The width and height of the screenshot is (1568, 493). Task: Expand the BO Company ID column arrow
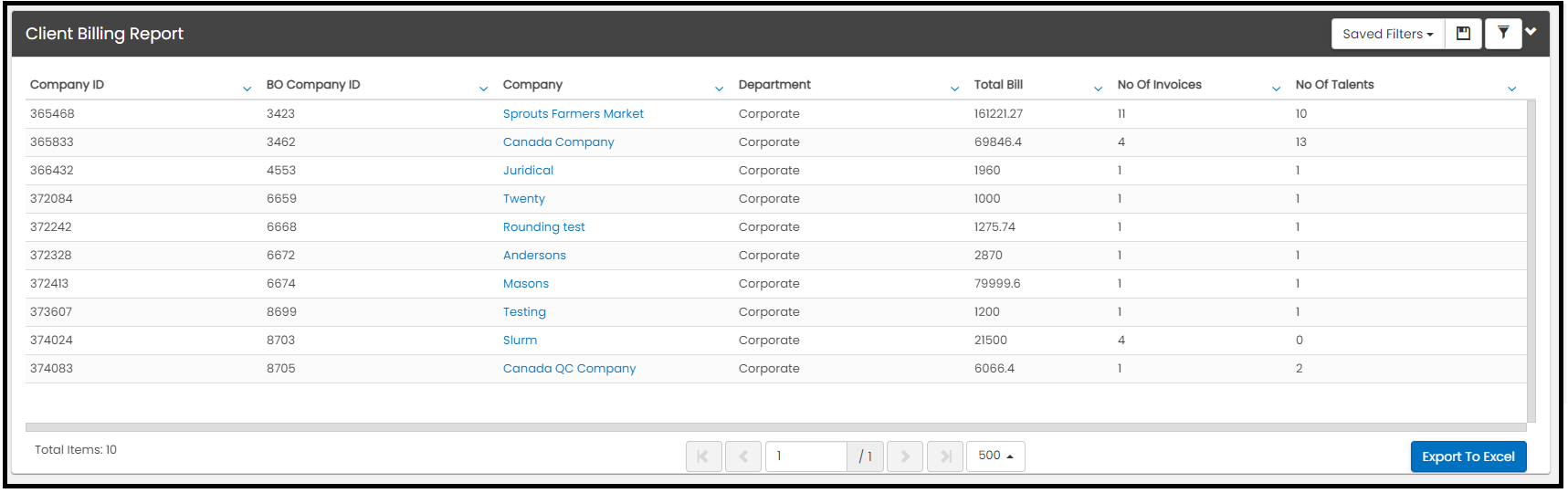tap(484, 89)
